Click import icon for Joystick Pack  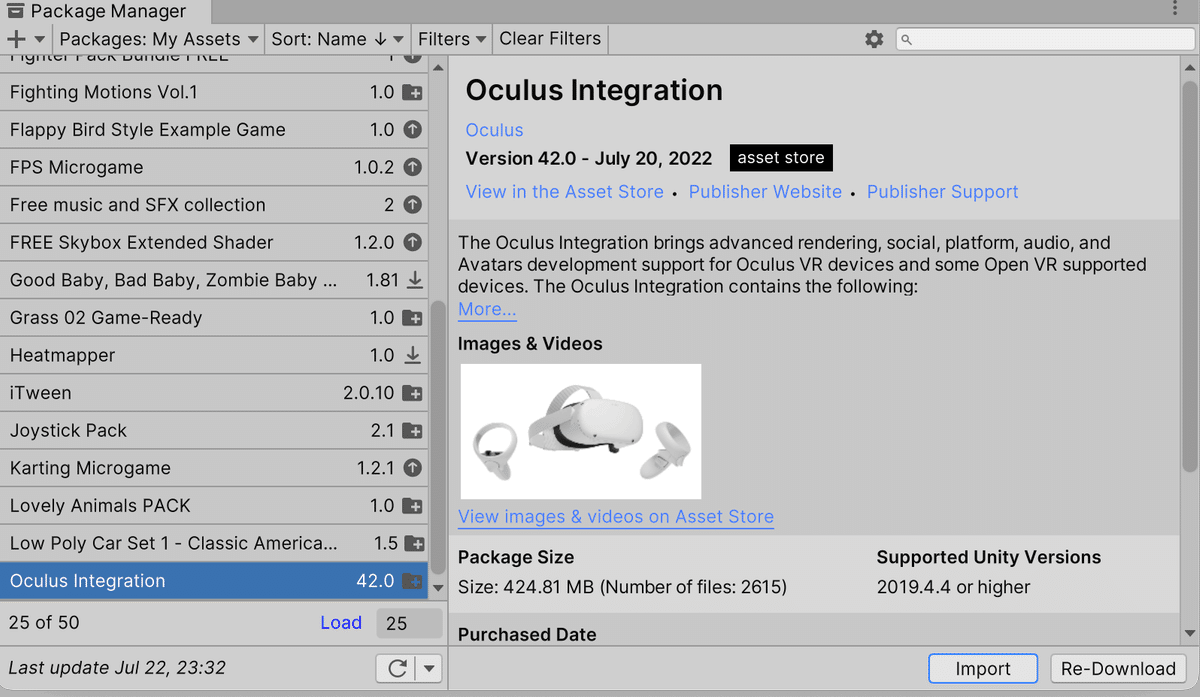coord(412,431)
